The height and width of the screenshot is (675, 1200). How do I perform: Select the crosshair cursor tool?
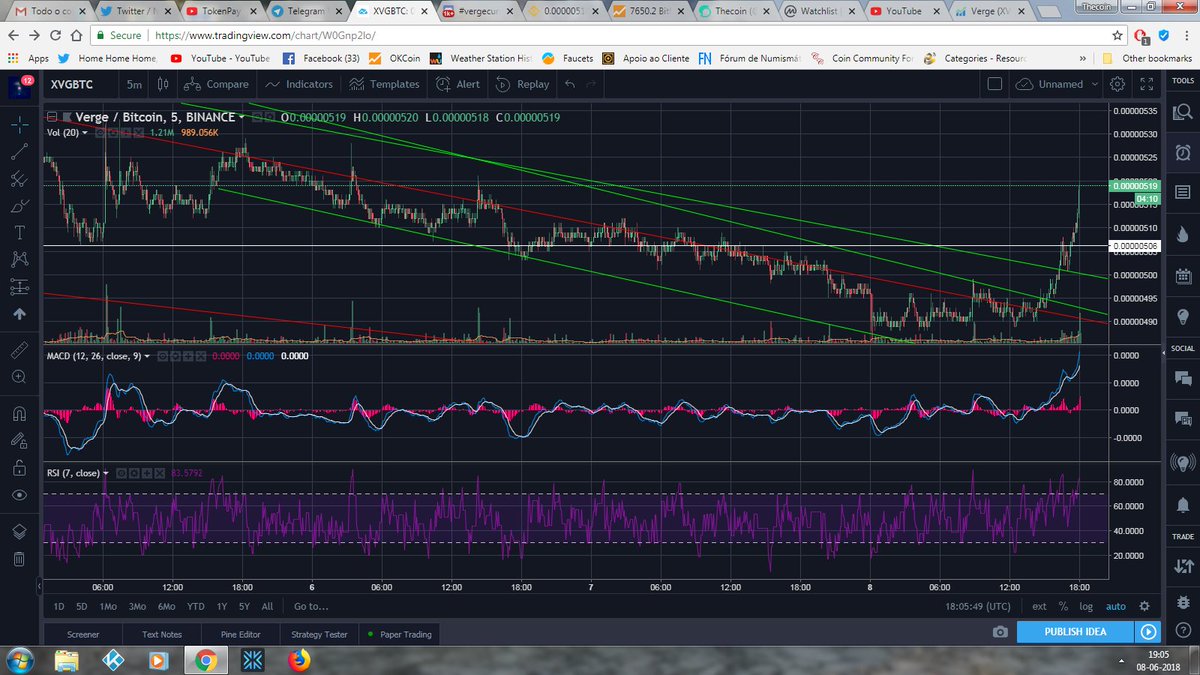tap(20, 125)
